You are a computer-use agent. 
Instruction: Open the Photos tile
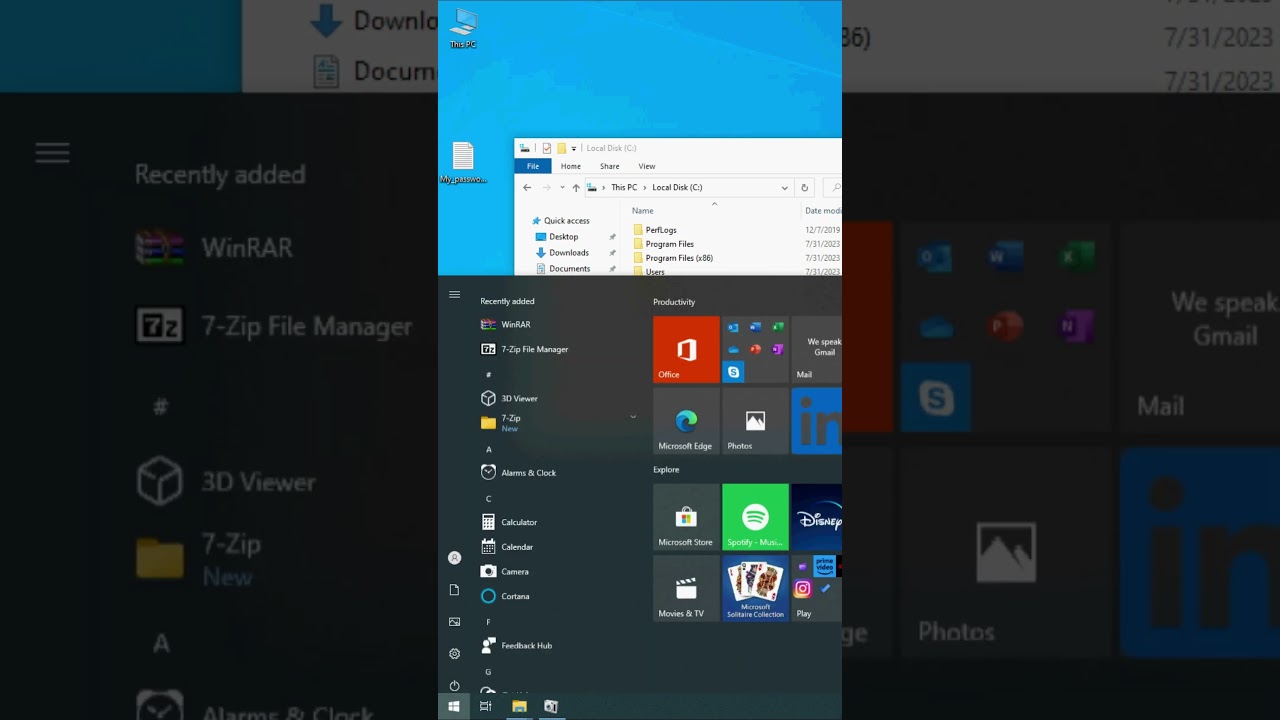755,421
